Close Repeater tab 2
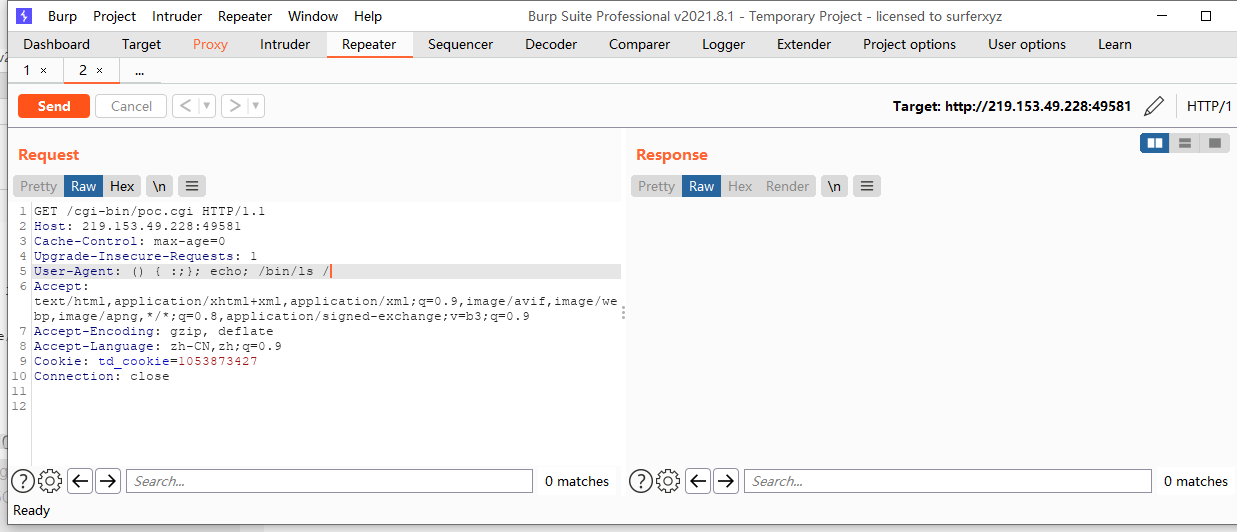This screenshot has width=1237, height=532. tap(99, 71)
